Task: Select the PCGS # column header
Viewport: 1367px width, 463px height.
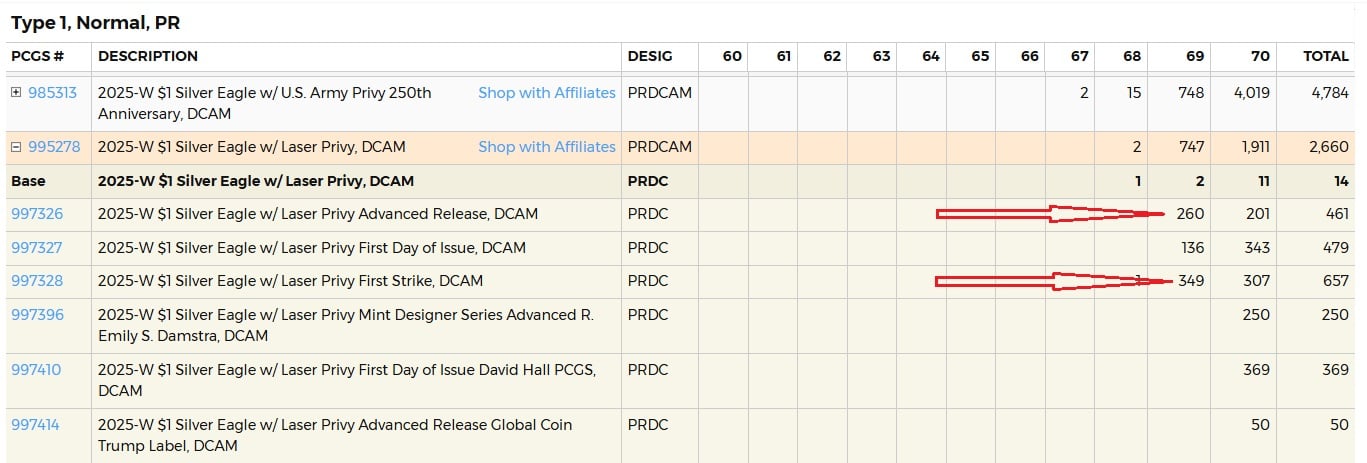Action: coord(37,56)
